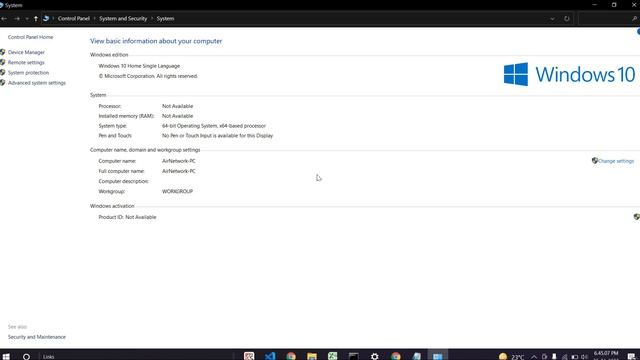
Task: Click the shield icon beside Device Manager
Action: click(x=3, y=52)
